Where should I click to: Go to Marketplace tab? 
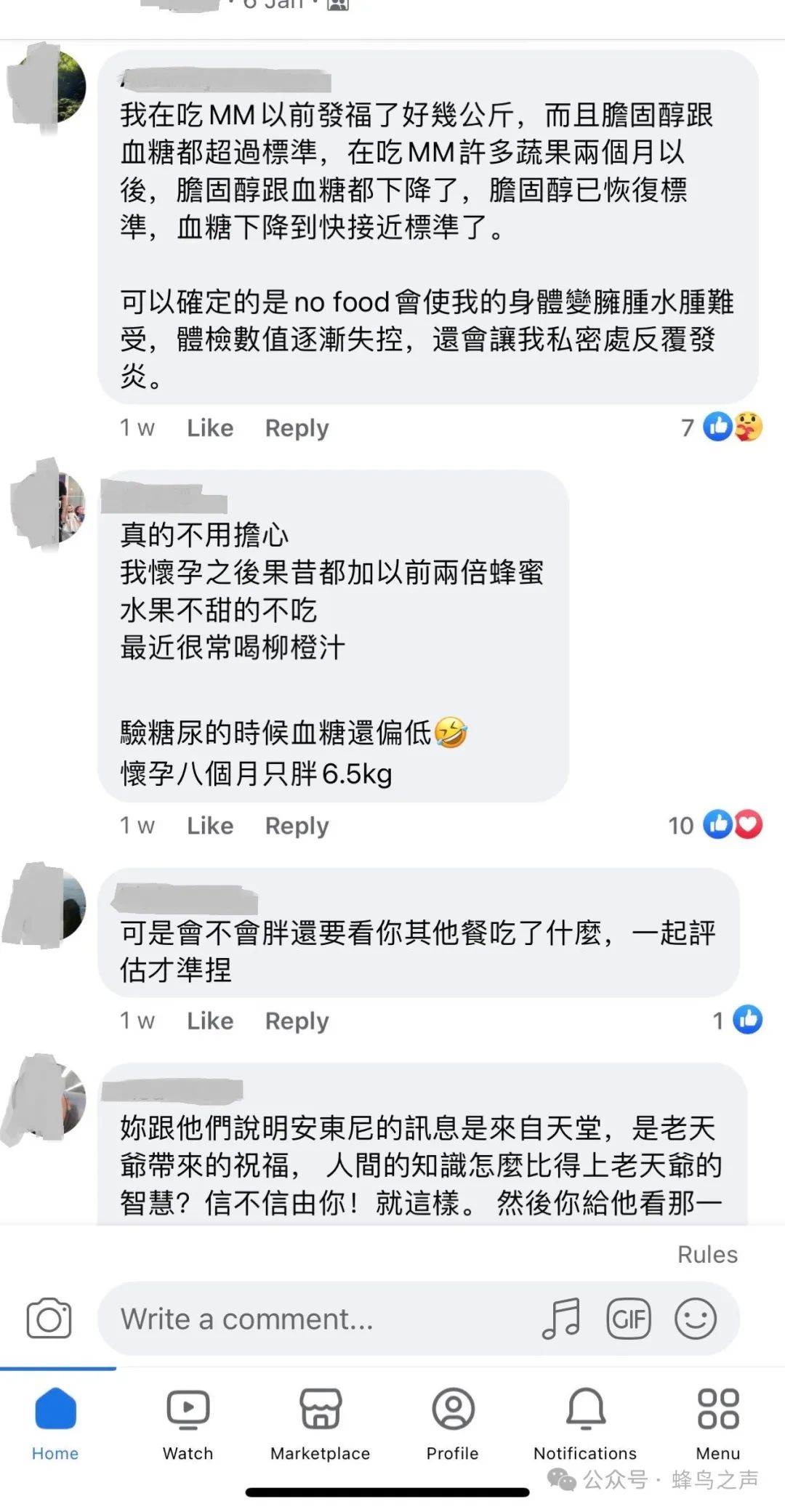[321, 1423]
